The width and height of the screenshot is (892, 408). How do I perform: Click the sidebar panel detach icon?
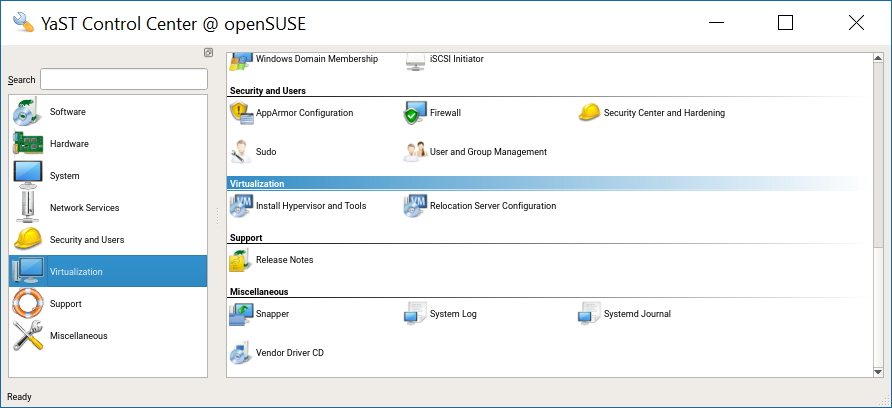208,52
